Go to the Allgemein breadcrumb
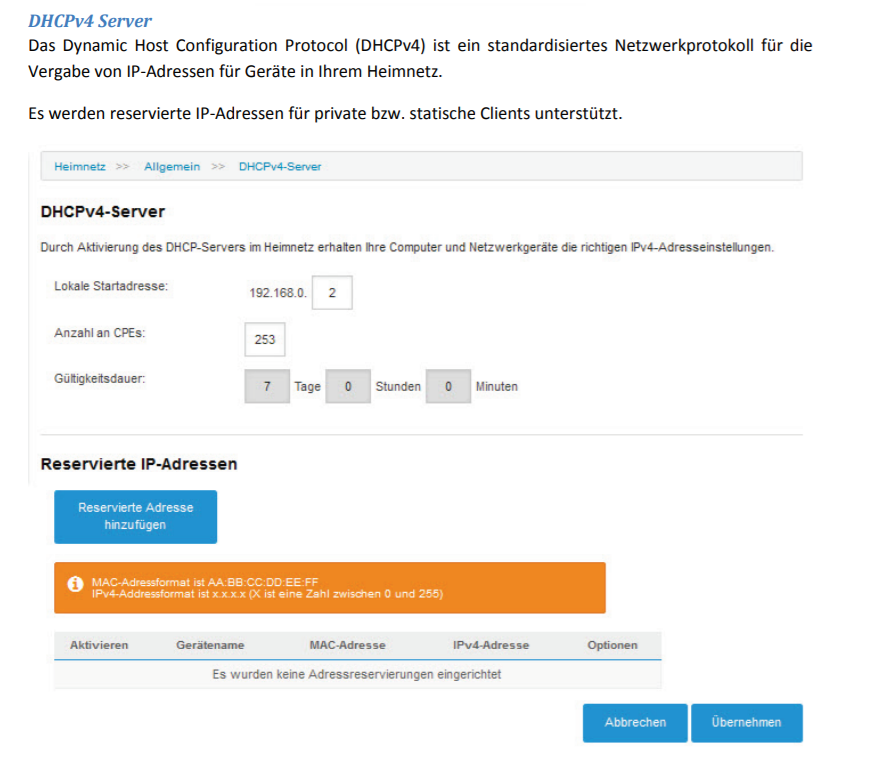This screenshot has width=875, height=777. (x=172, y=166)
